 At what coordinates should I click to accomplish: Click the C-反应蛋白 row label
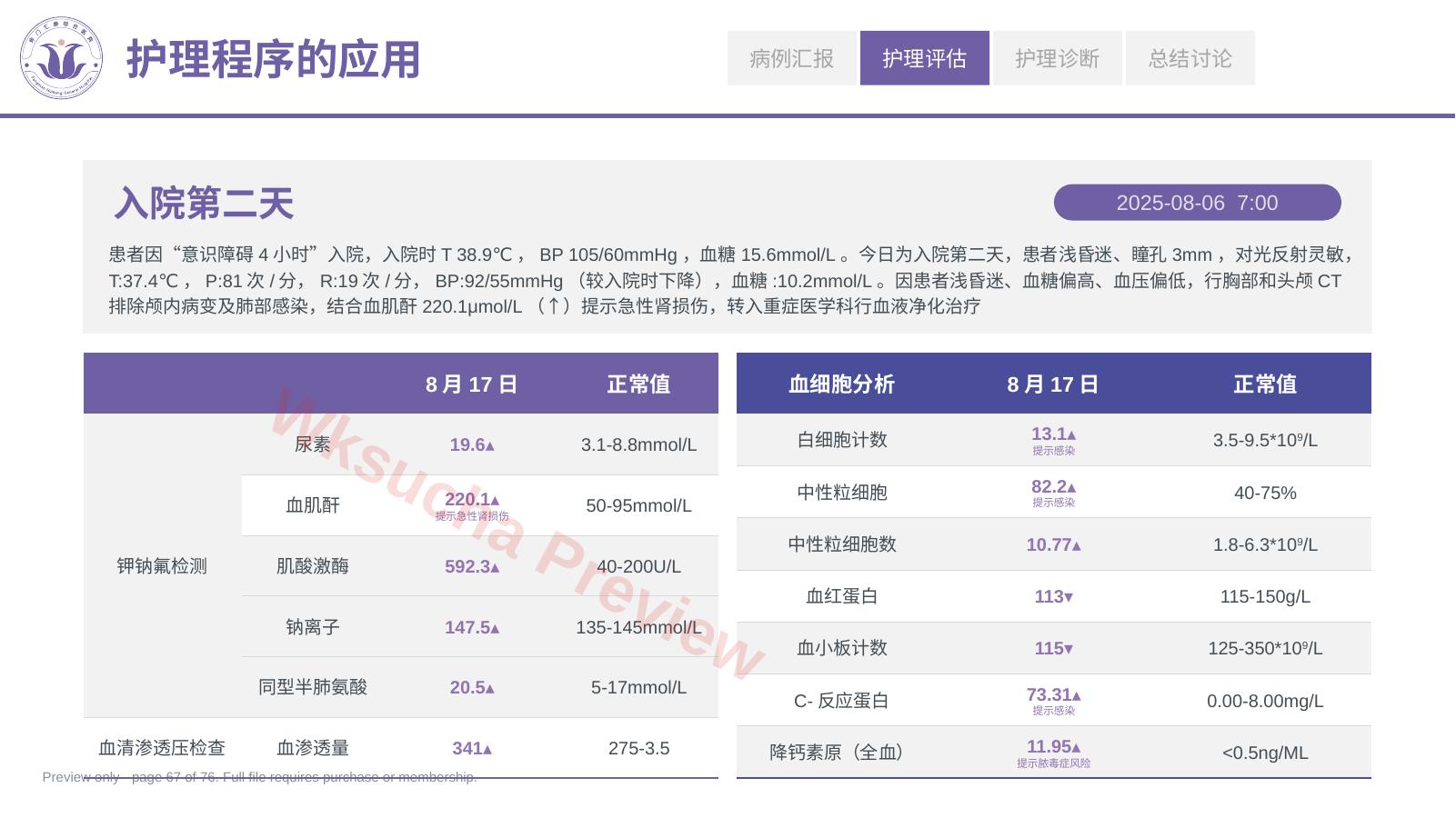[x=841, y=701]
